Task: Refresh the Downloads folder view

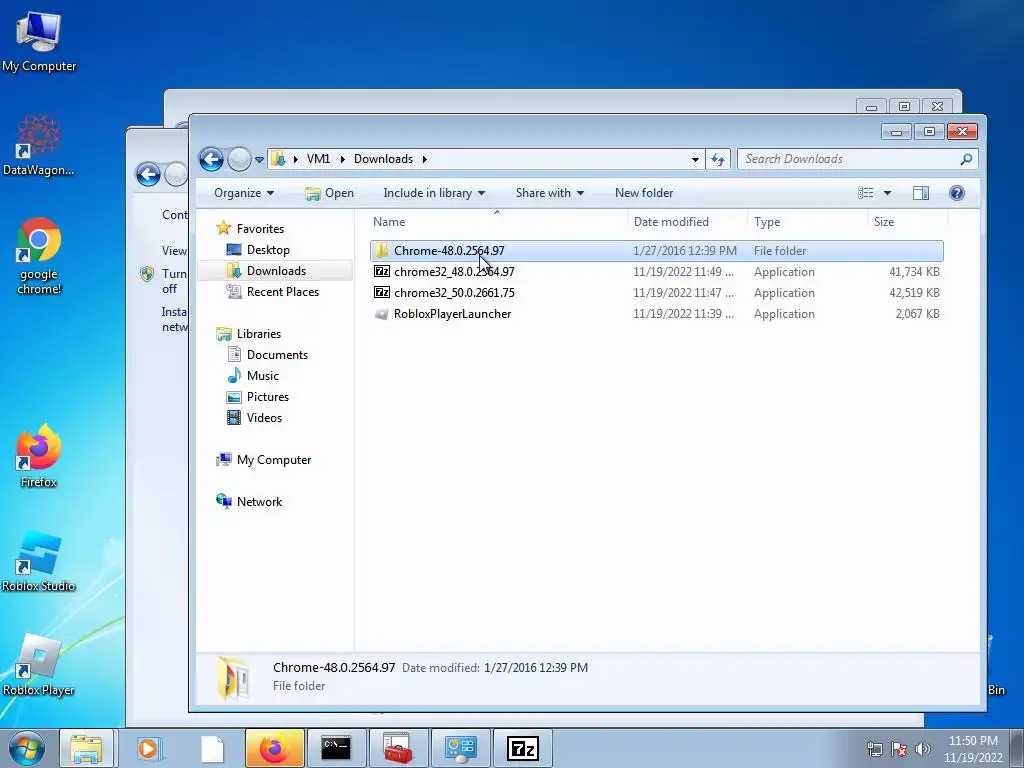Action: (x=718, y=159)
